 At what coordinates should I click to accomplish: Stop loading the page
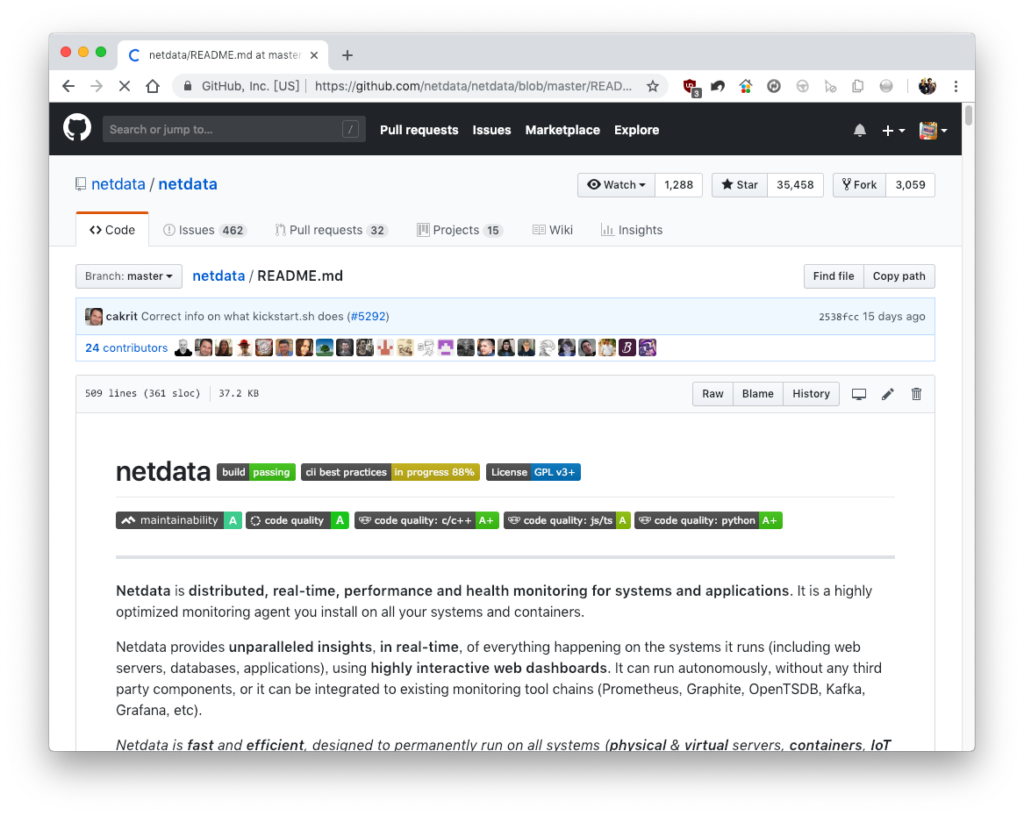[x=125, y=86]
